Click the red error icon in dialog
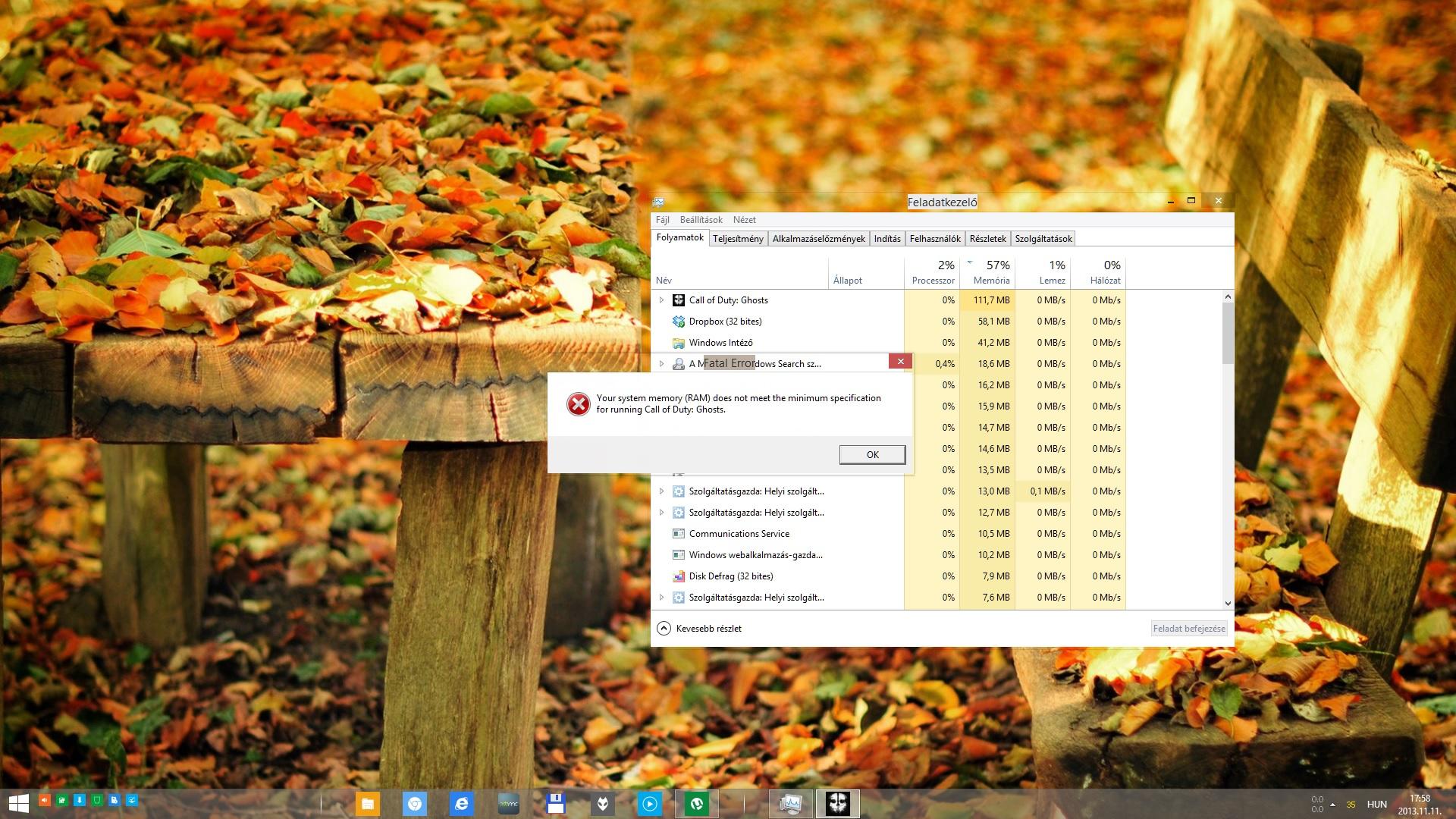The width and height of the screenshot is (1456, 819). (578, 404)
